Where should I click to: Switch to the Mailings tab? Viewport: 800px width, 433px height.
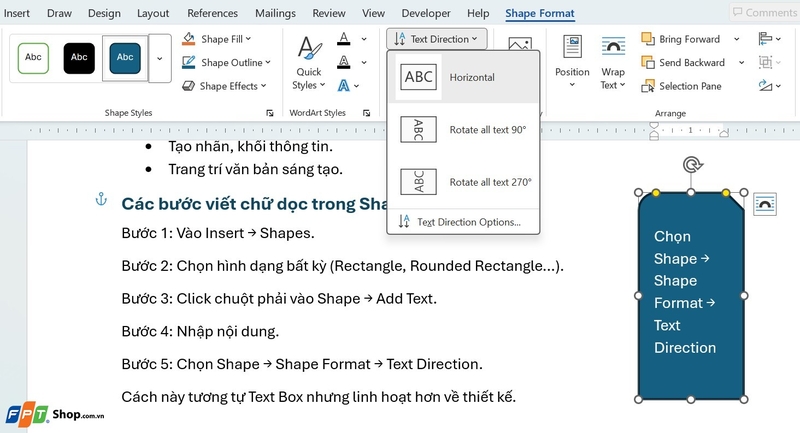(x=275, y=13)
